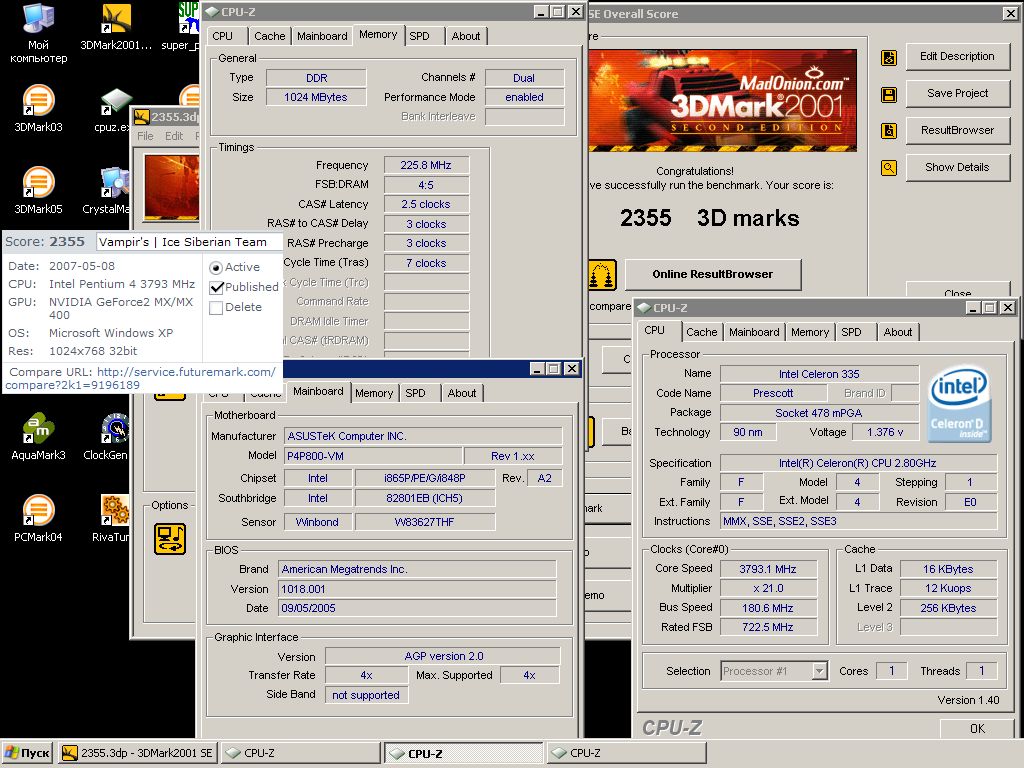Click OK in the right CPU-Z window
Screen dimensions: 1024x768
pyautogui.click(x=977, y=729)
